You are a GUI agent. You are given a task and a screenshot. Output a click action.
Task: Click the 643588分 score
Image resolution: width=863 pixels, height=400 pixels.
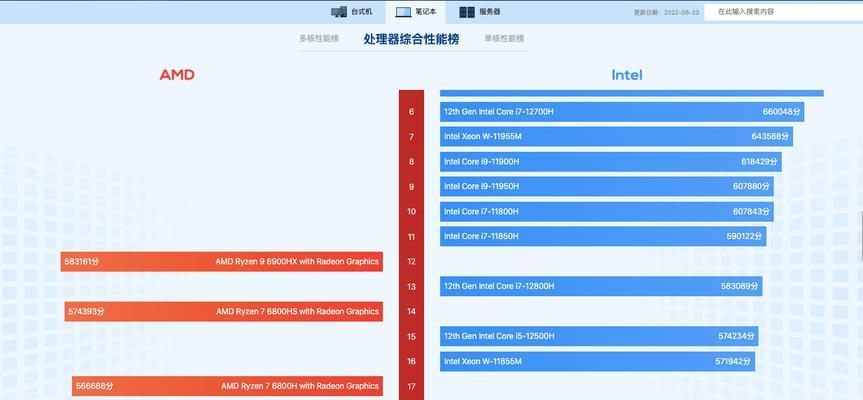click(x=770, y=136)
